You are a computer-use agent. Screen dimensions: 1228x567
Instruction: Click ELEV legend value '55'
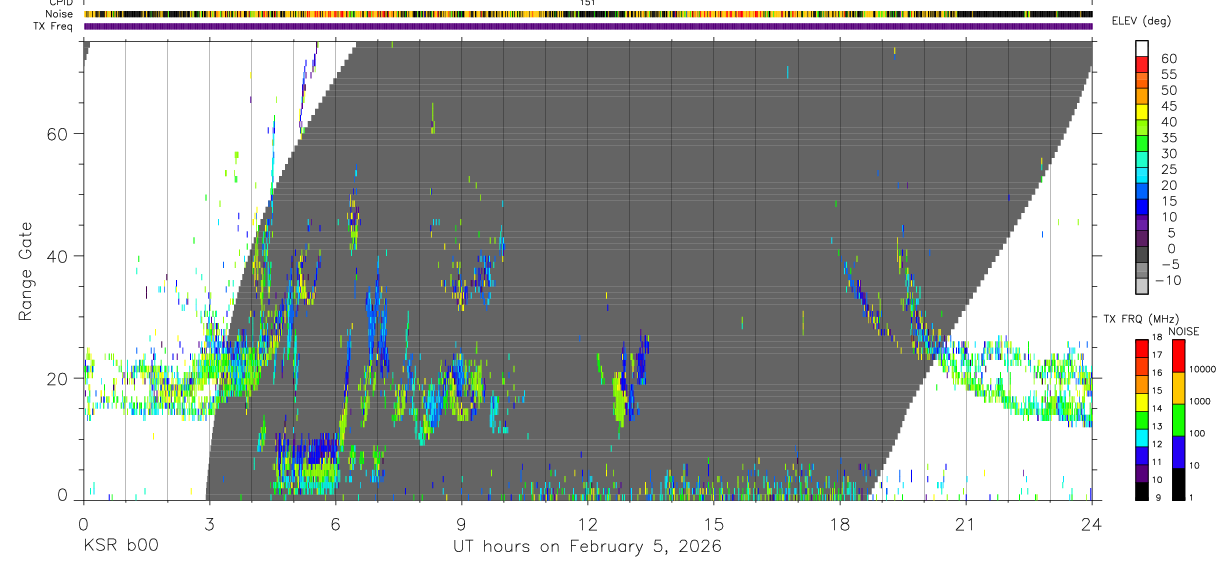click(x=1168, y=74)
